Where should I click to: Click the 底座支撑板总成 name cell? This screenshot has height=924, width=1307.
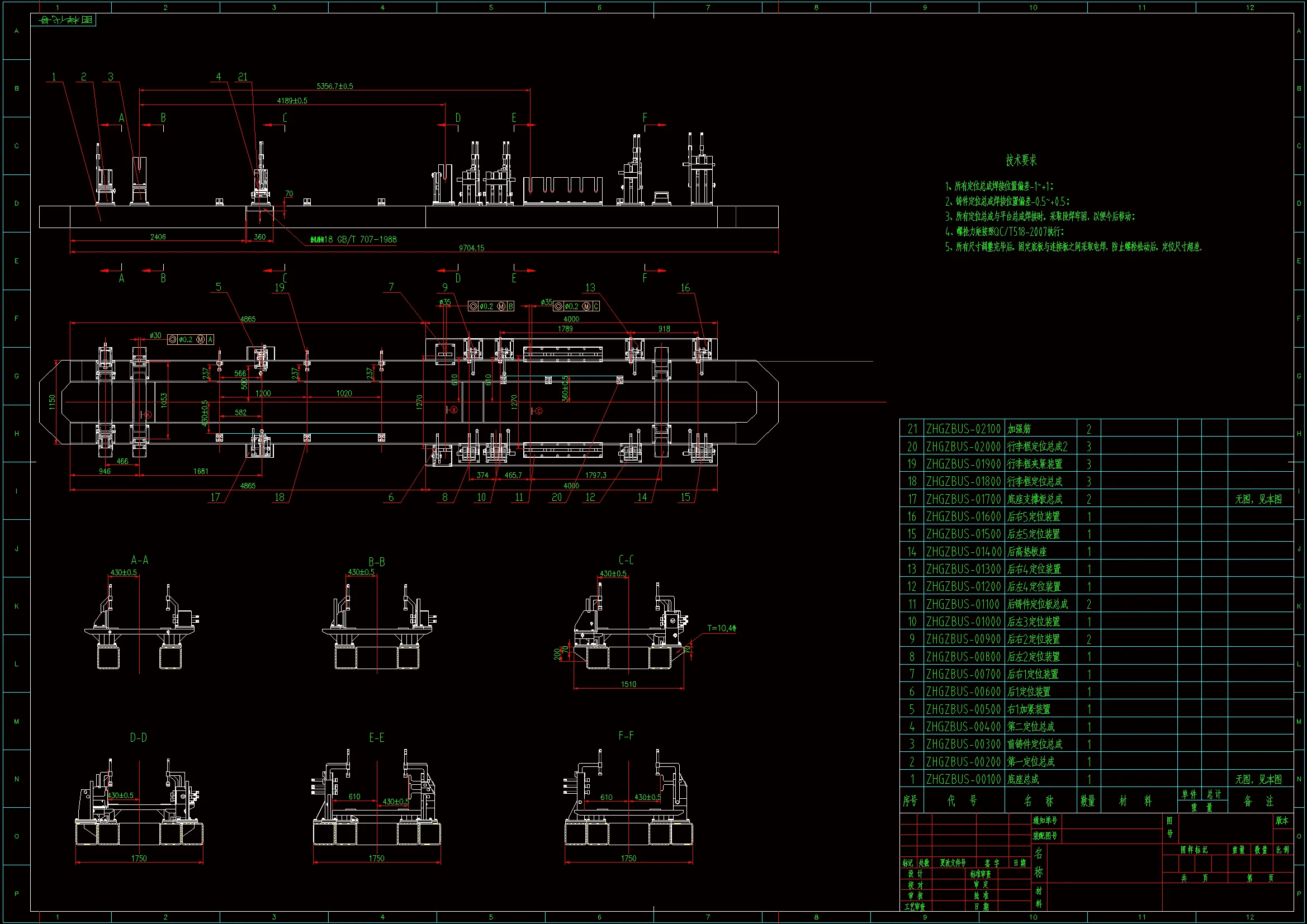(x=1034, y=499)
